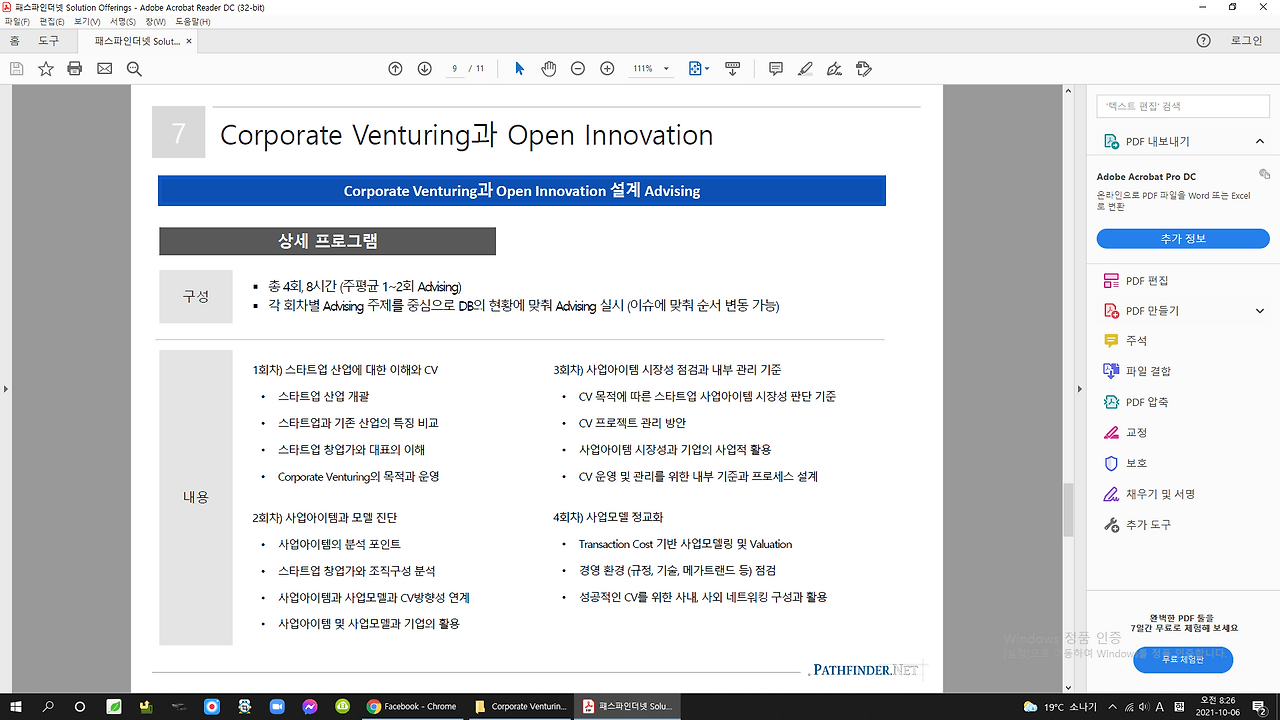Switch to the Facebook - Chrome taskbar window
The image size is (1280, 720).
pos(411,706)
